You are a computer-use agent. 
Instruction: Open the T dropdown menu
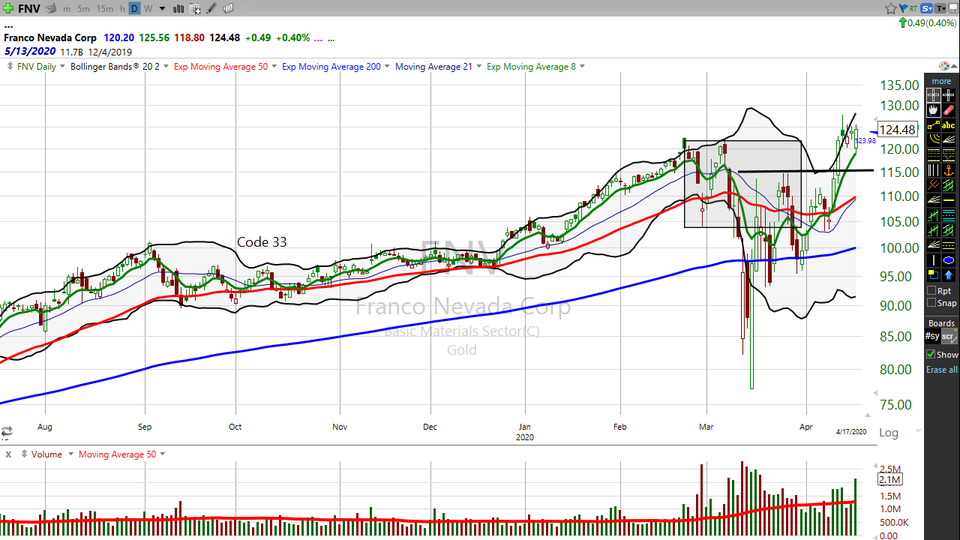940,8
